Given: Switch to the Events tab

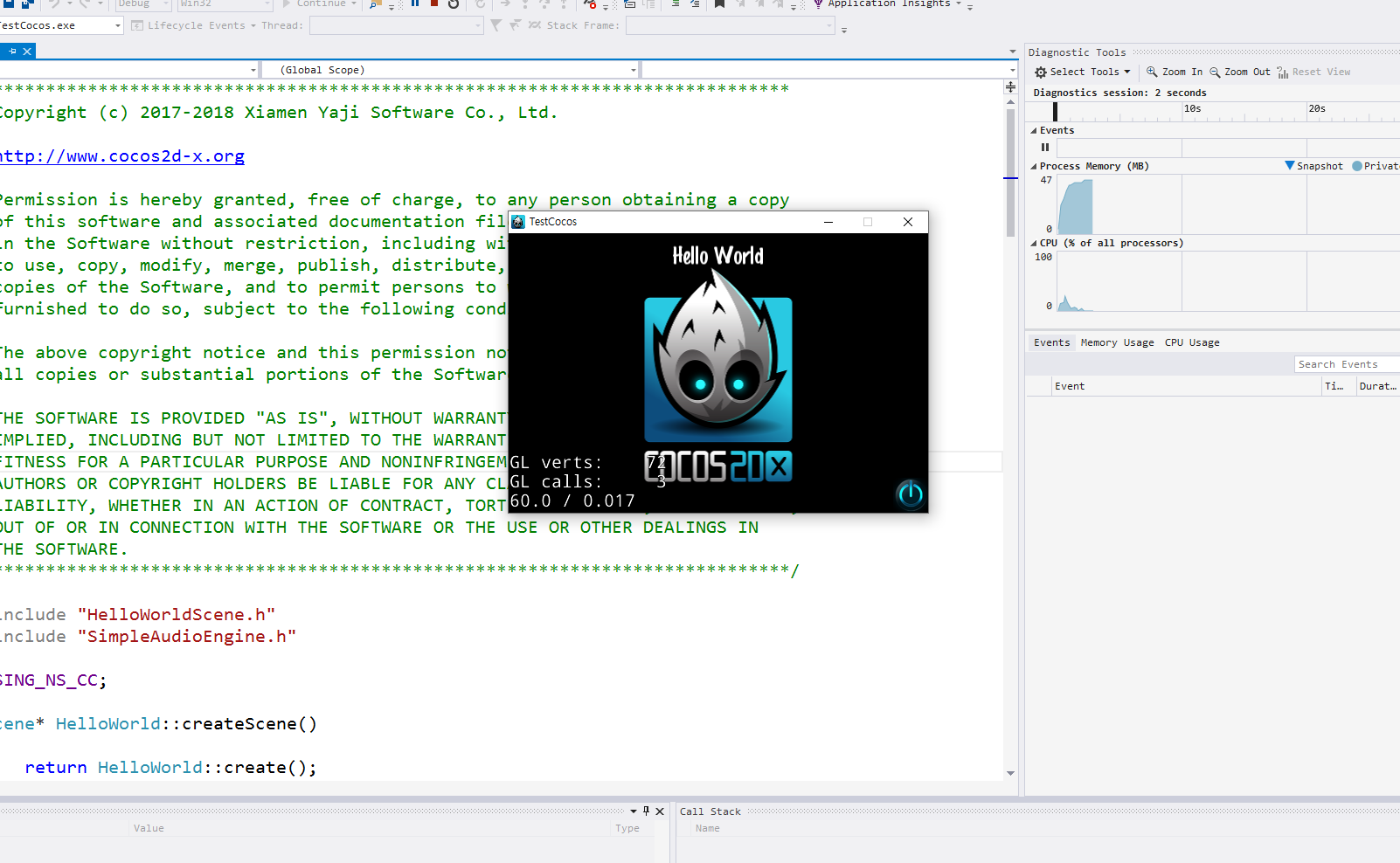Looking at the screenshot, I should point(1051,342).
